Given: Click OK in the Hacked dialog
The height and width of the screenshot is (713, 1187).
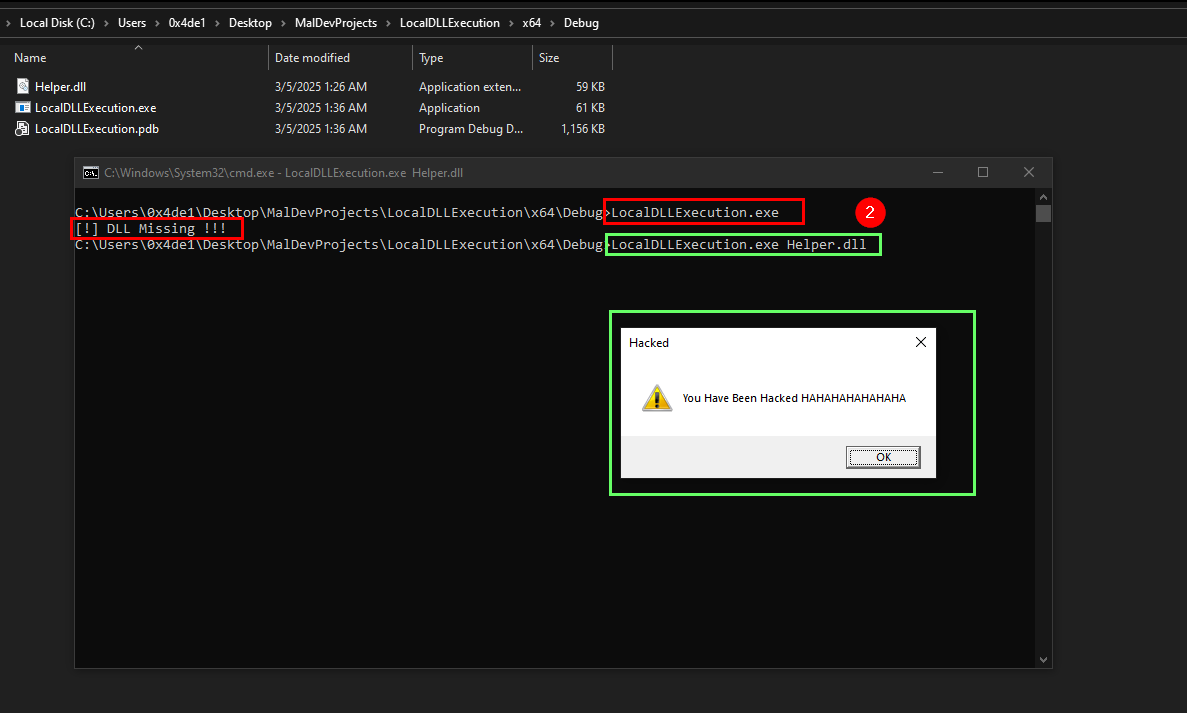Looking at the screenshot, I should pos(883,457).
